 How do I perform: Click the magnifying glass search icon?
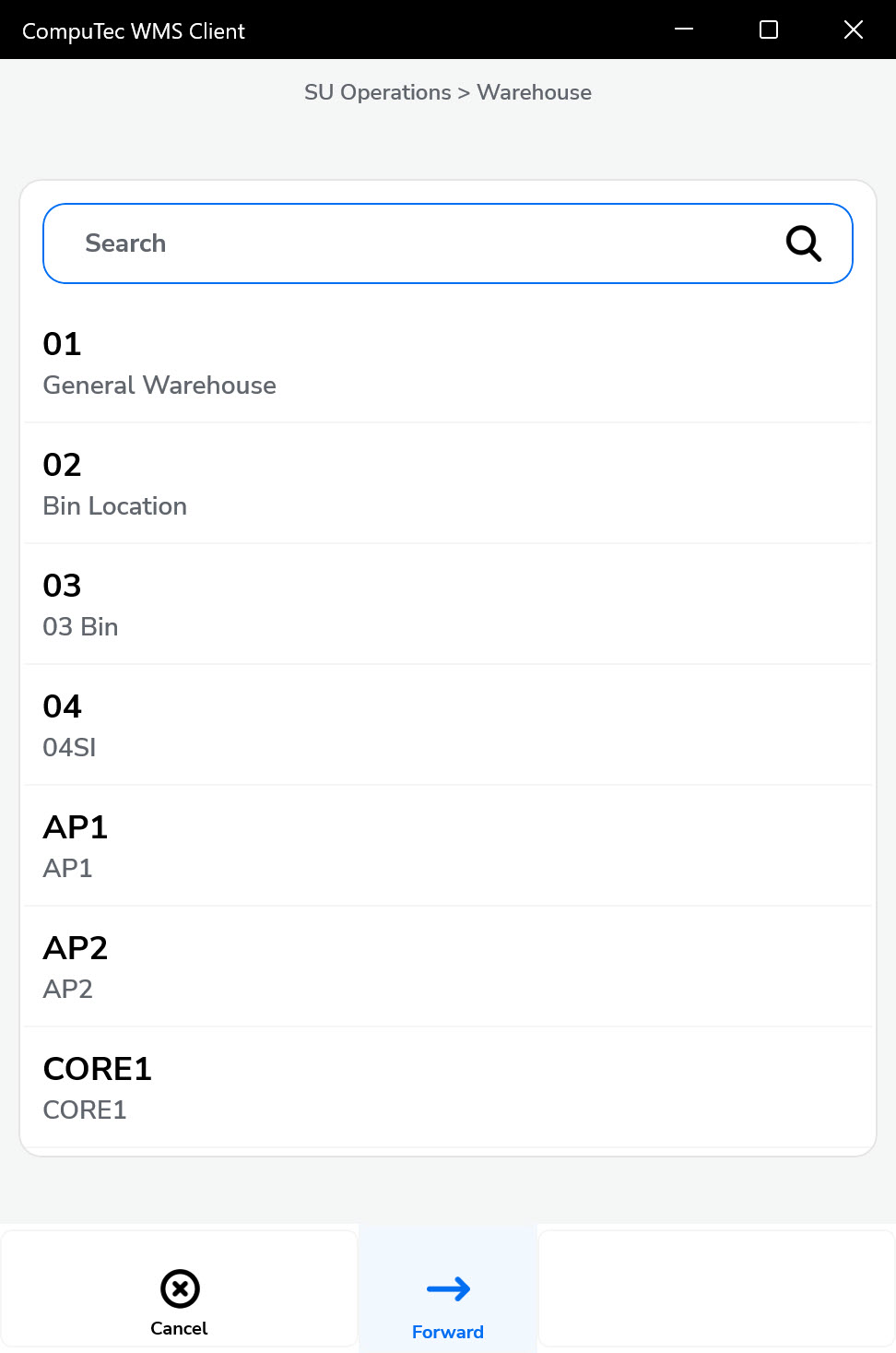tap(803, 243)
